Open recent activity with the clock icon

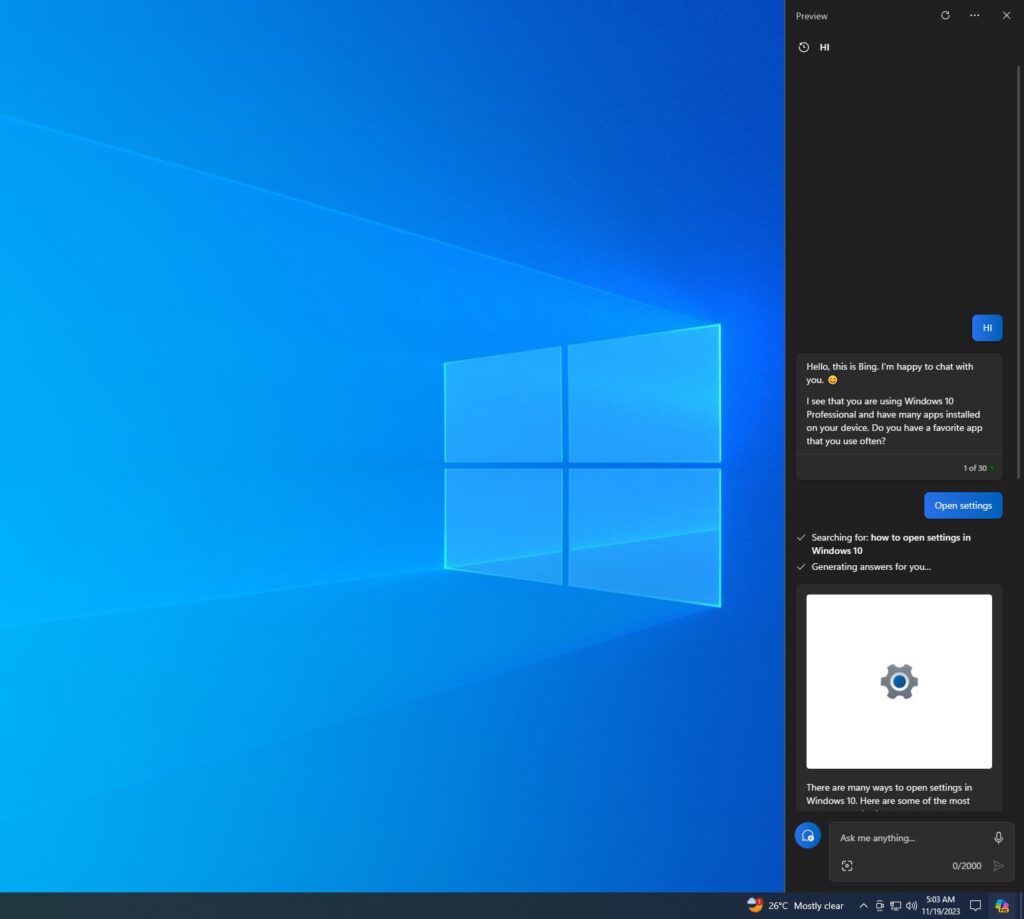803,47
